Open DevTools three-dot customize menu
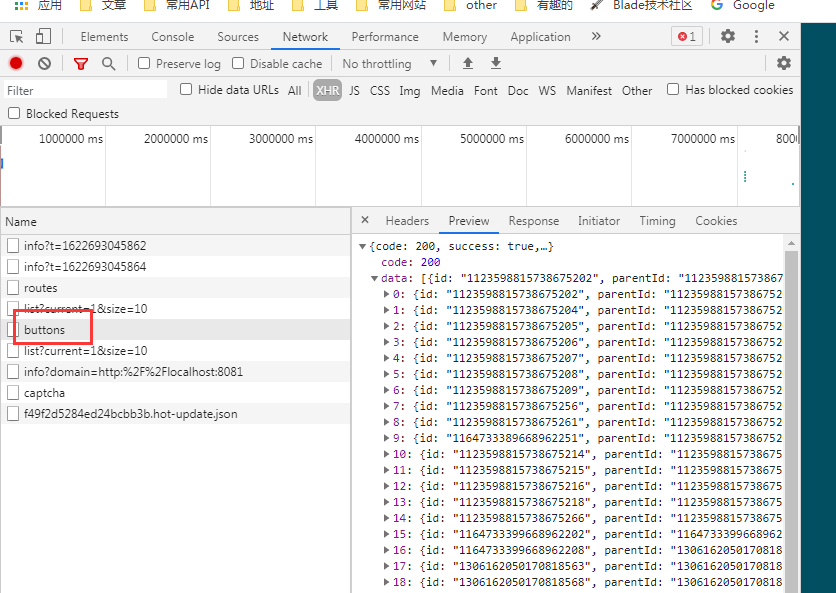This screenshot has width=836, height=593. 756,36
